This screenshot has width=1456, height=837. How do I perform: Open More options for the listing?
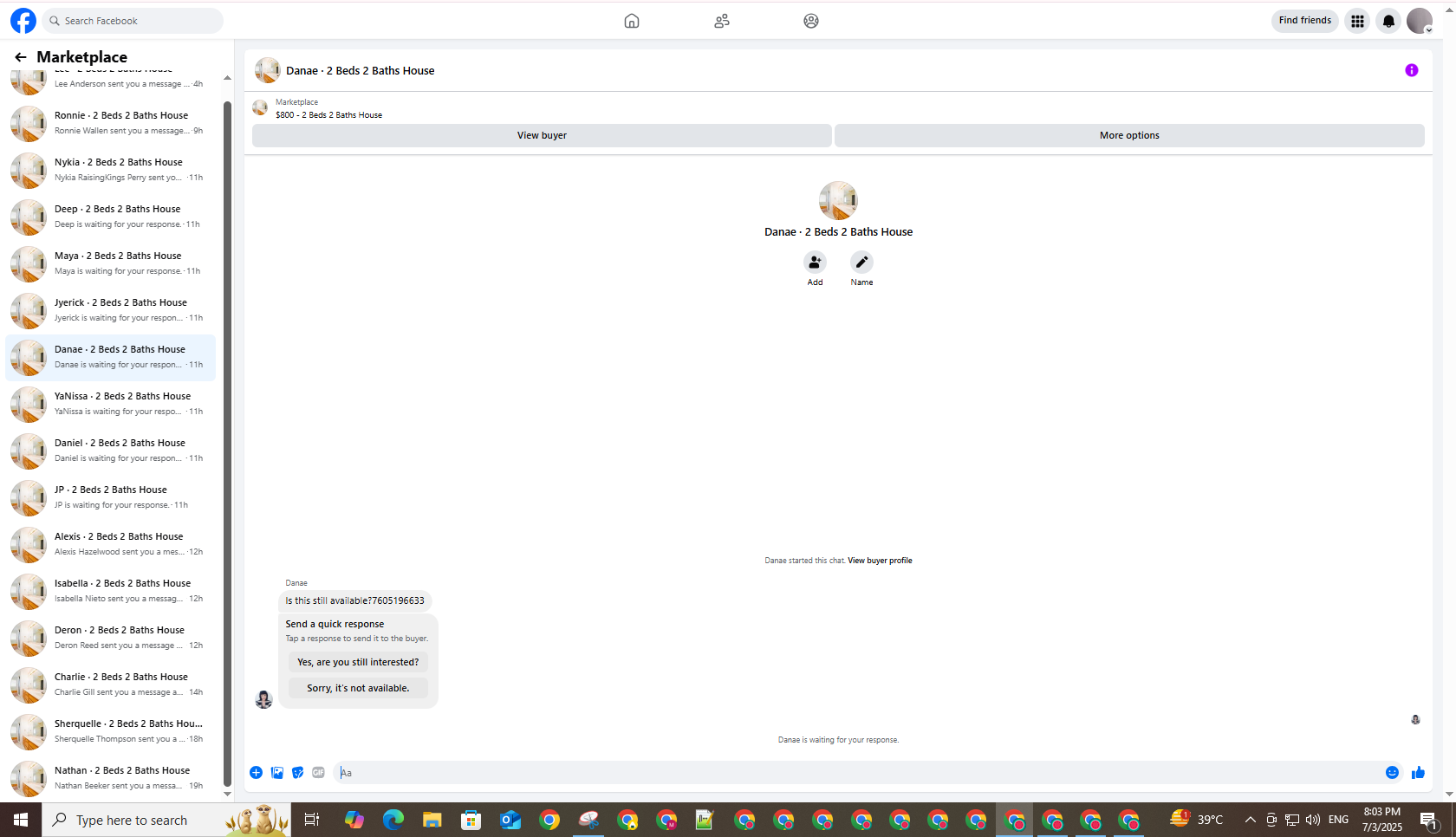pyautogui.click(x=1129, y=135)
